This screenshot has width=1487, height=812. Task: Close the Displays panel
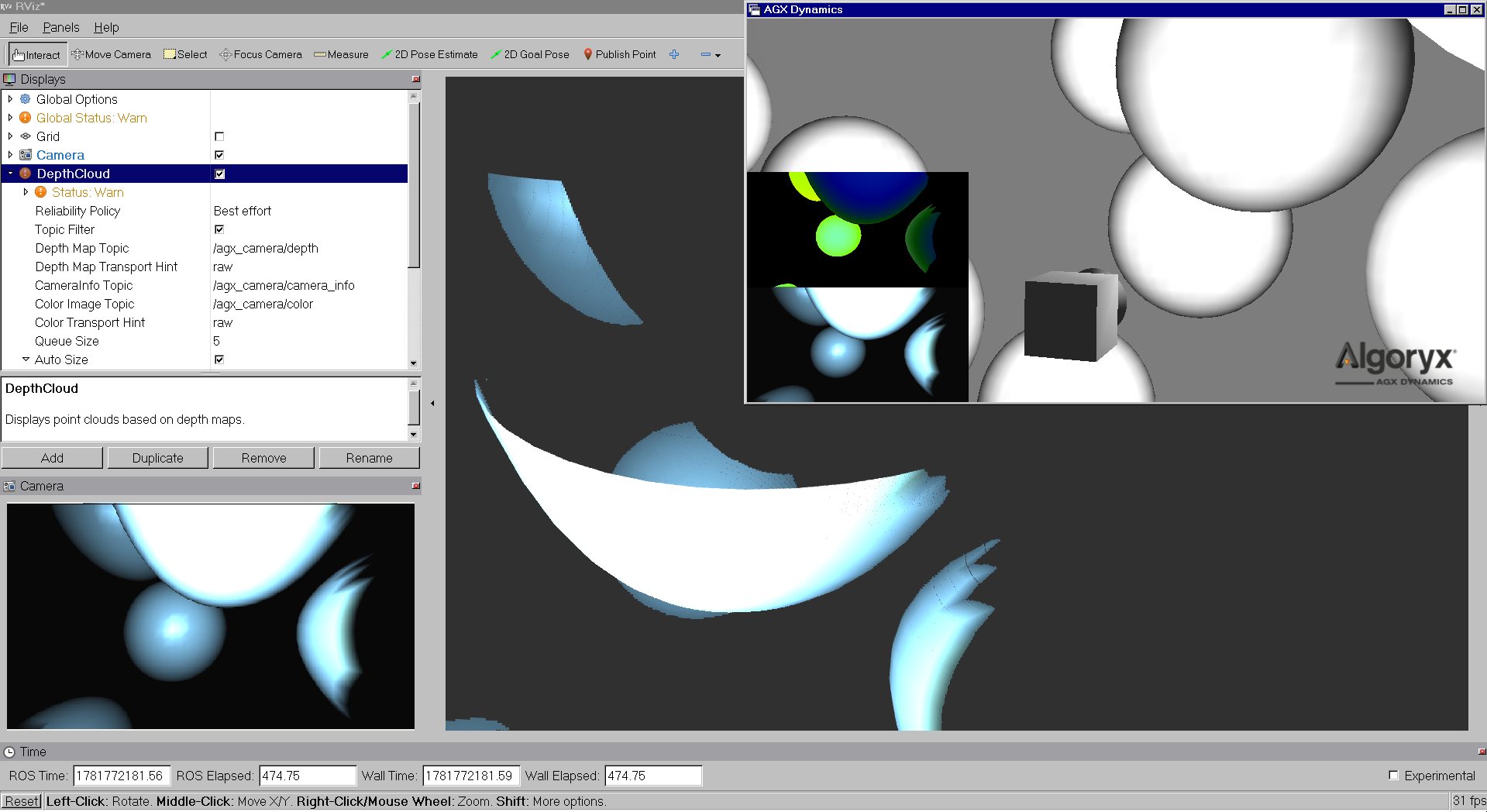[x=416, y=79]
